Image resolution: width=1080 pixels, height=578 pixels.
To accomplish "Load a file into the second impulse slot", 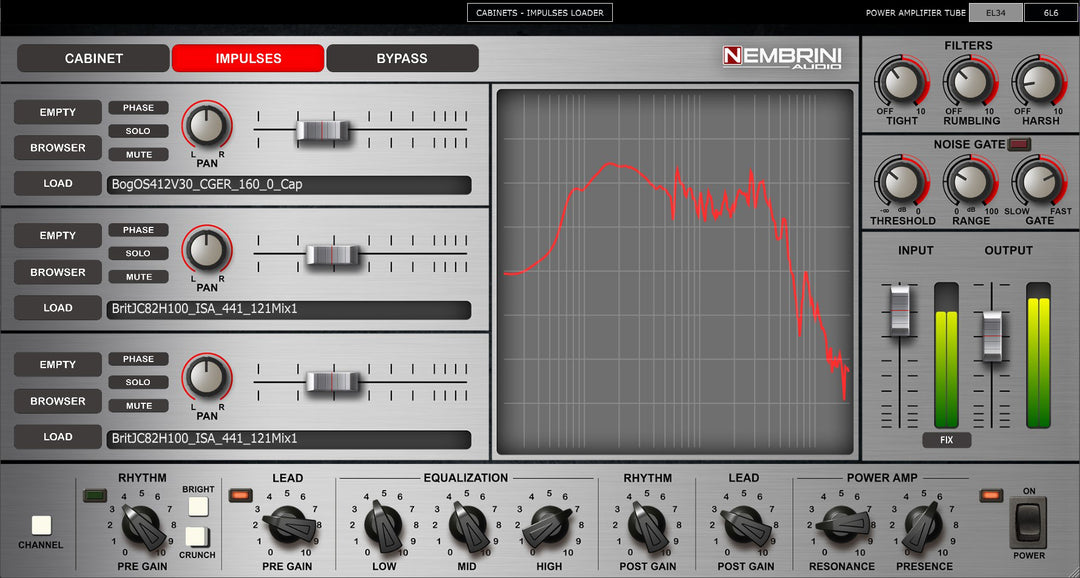I will click(58, 308).
